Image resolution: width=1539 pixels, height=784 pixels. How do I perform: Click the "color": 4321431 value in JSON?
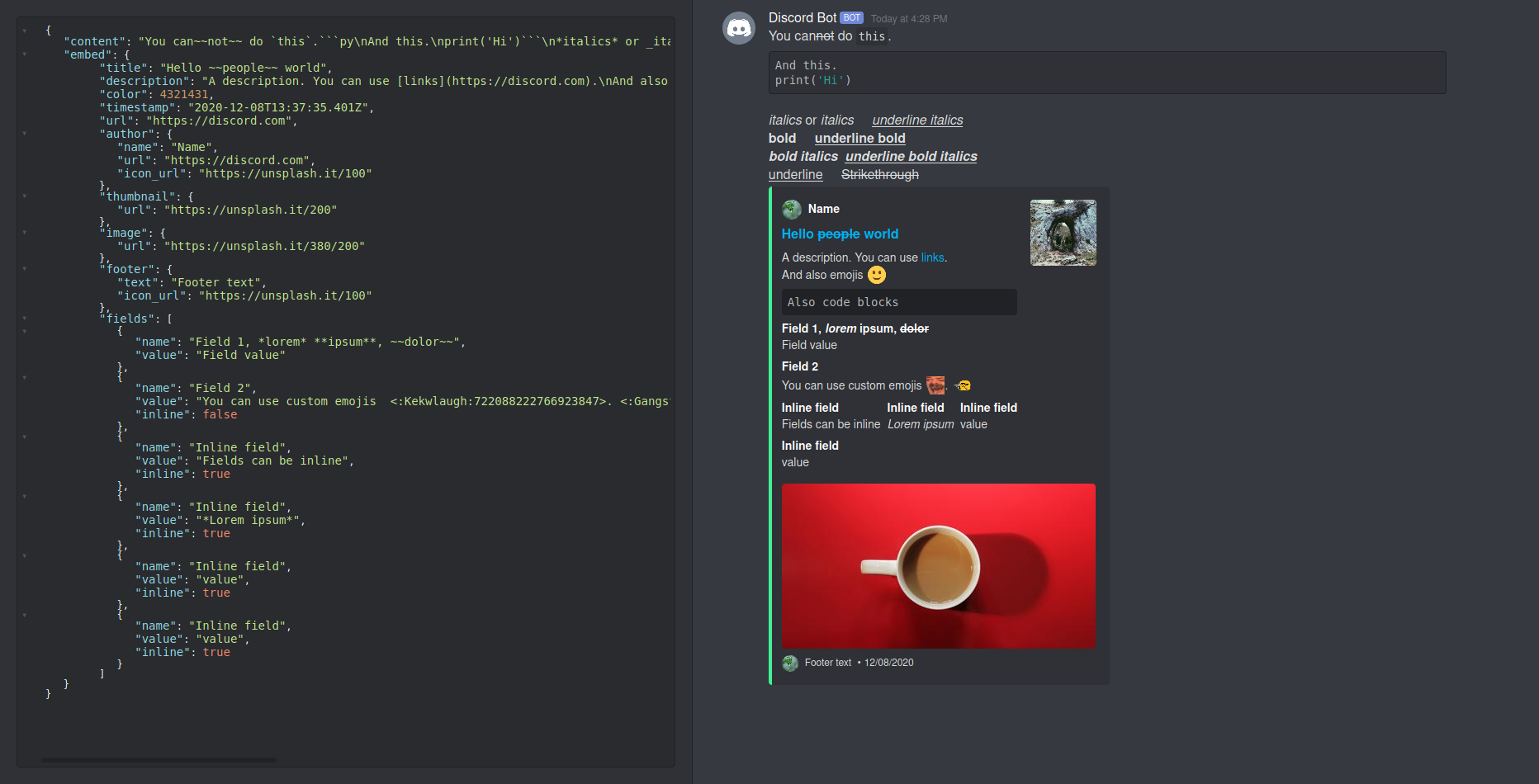click(184, 94)
